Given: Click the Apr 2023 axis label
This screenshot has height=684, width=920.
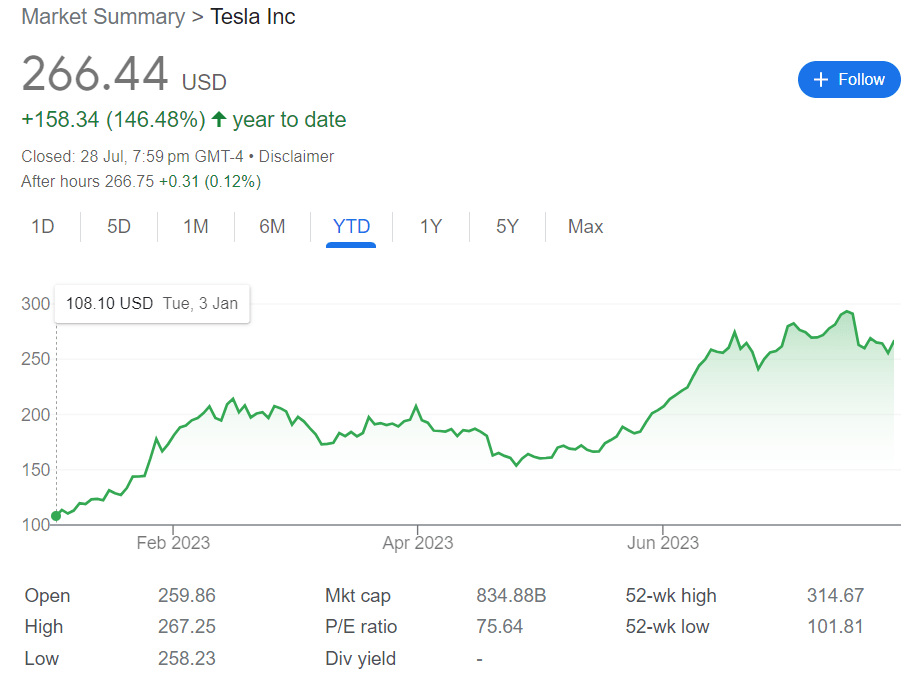Looking at the screenshot, I should tap(418, 543).
